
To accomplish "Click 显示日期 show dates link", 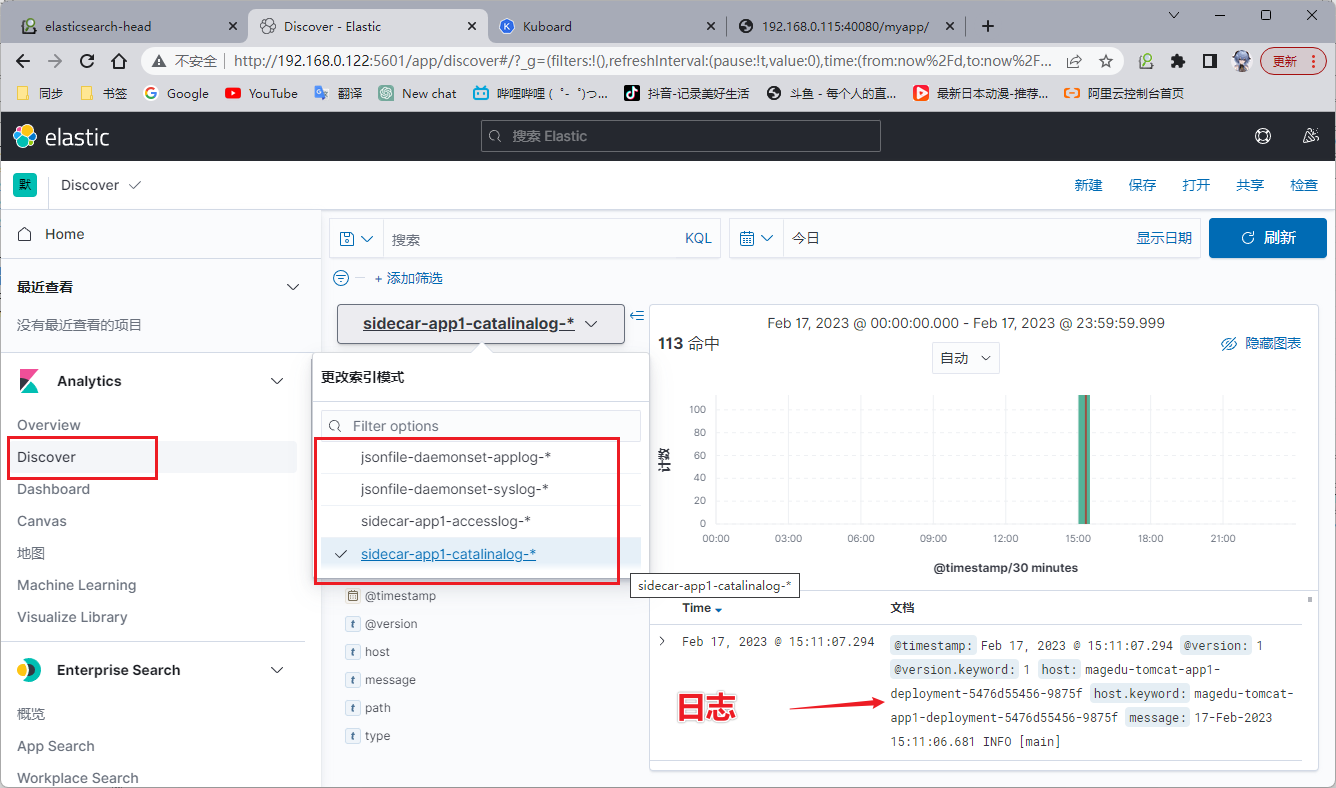I will point(1164,238).
